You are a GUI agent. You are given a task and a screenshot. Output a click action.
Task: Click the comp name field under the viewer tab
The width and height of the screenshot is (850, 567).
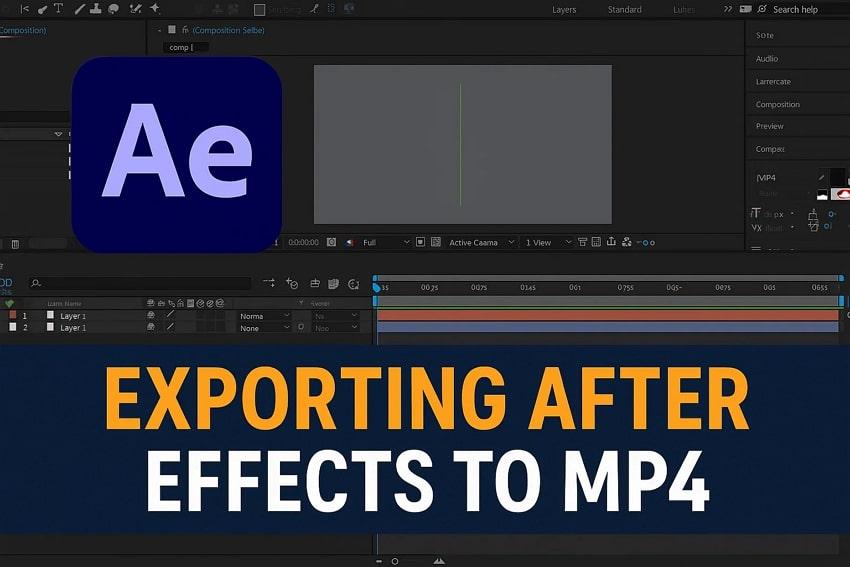(186, 47)
